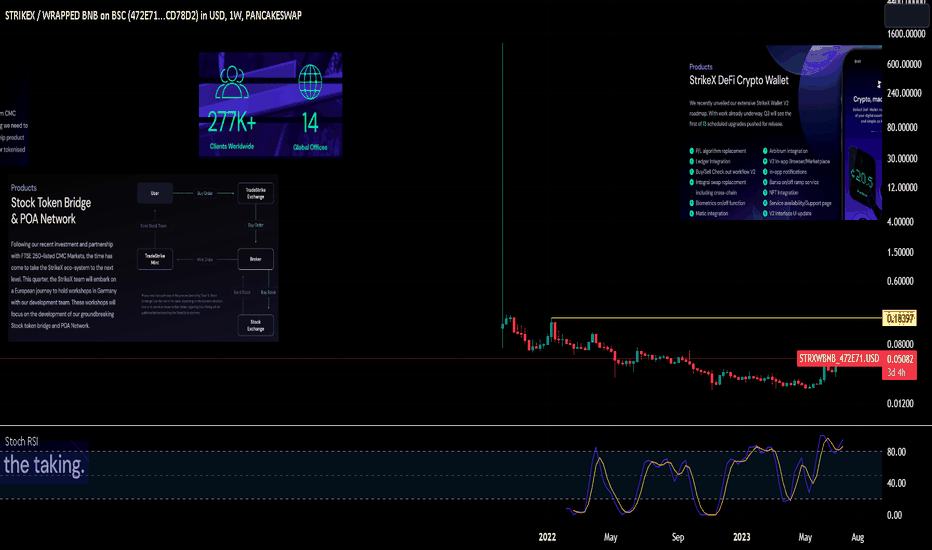Click the 4.00000 price axis label
Viewport: 932px width, 550px height.
pos(900,222)
